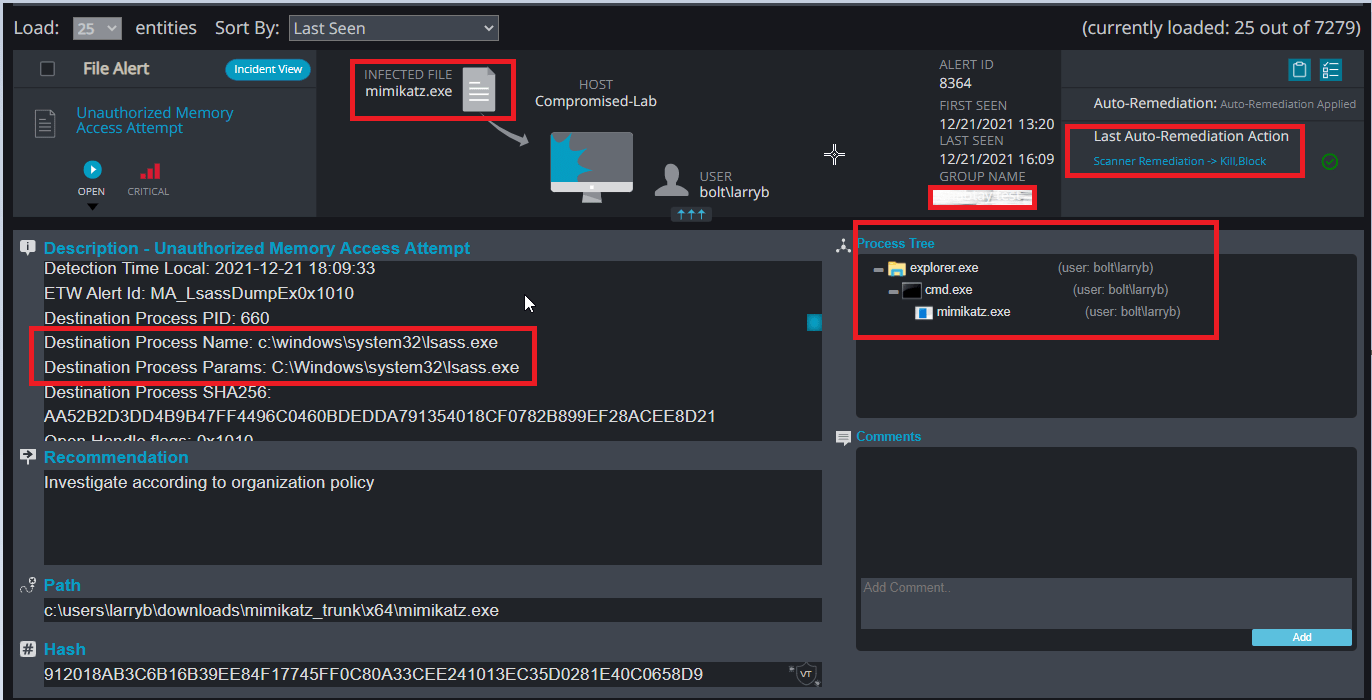Open the Incident View

click(x=268, y=69)
